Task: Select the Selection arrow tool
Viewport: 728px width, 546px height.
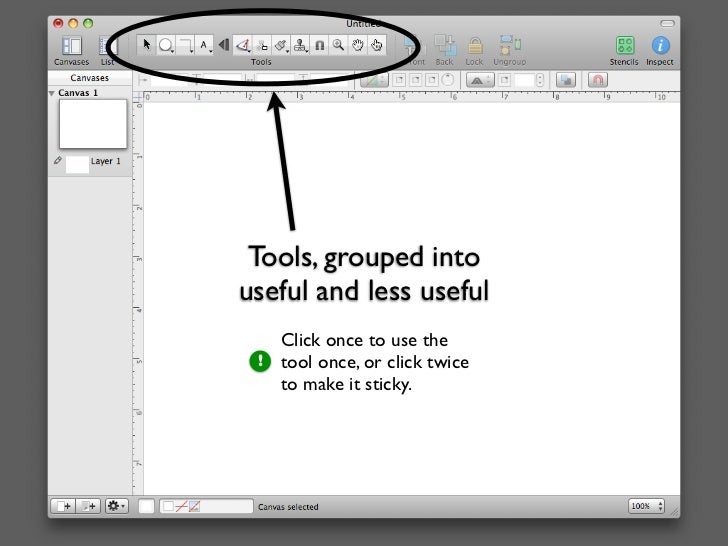Action: click(x=147, y=45)
